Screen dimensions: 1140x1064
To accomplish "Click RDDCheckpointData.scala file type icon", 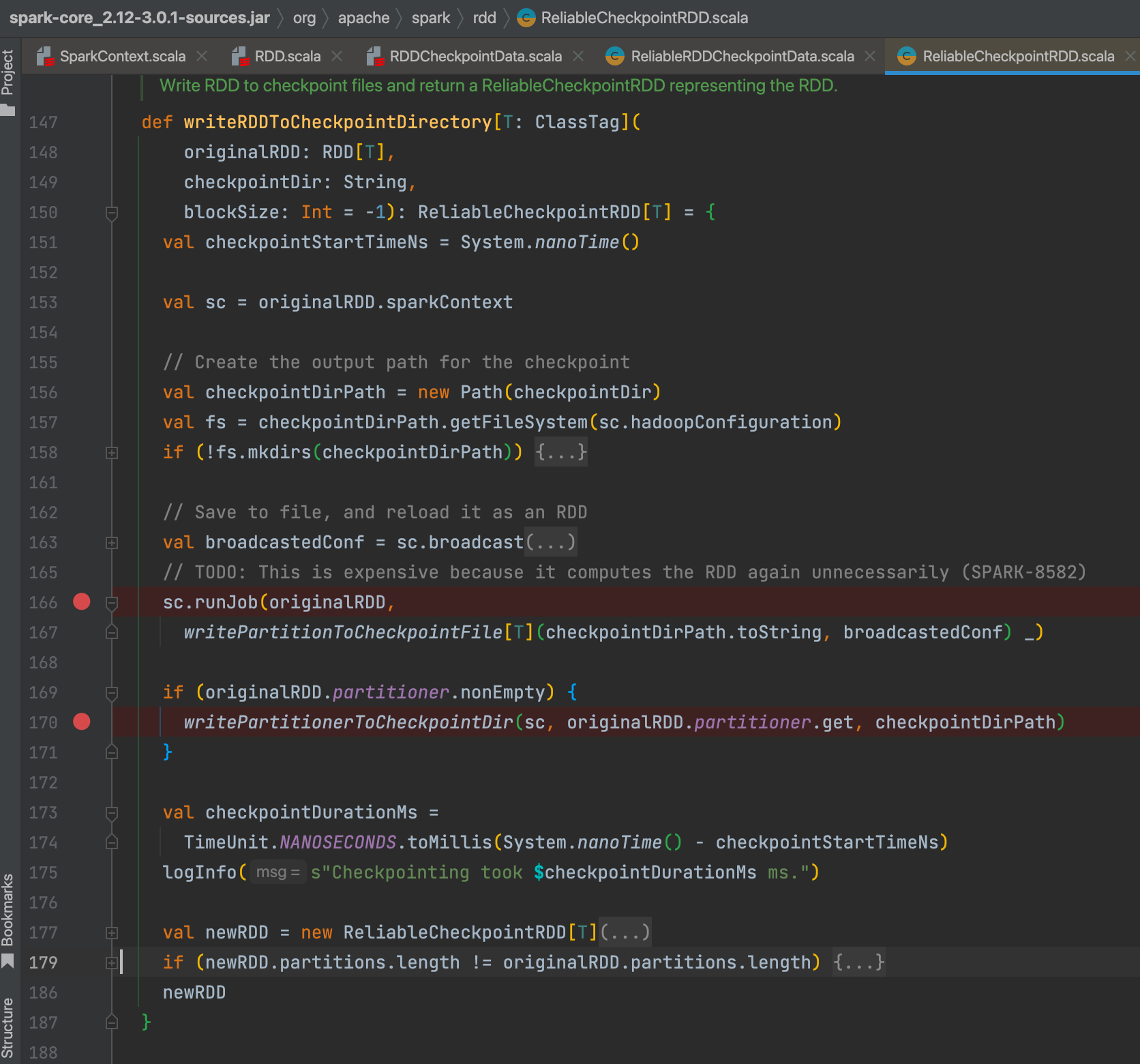I will pyautogui.click(x=375, y=56).
